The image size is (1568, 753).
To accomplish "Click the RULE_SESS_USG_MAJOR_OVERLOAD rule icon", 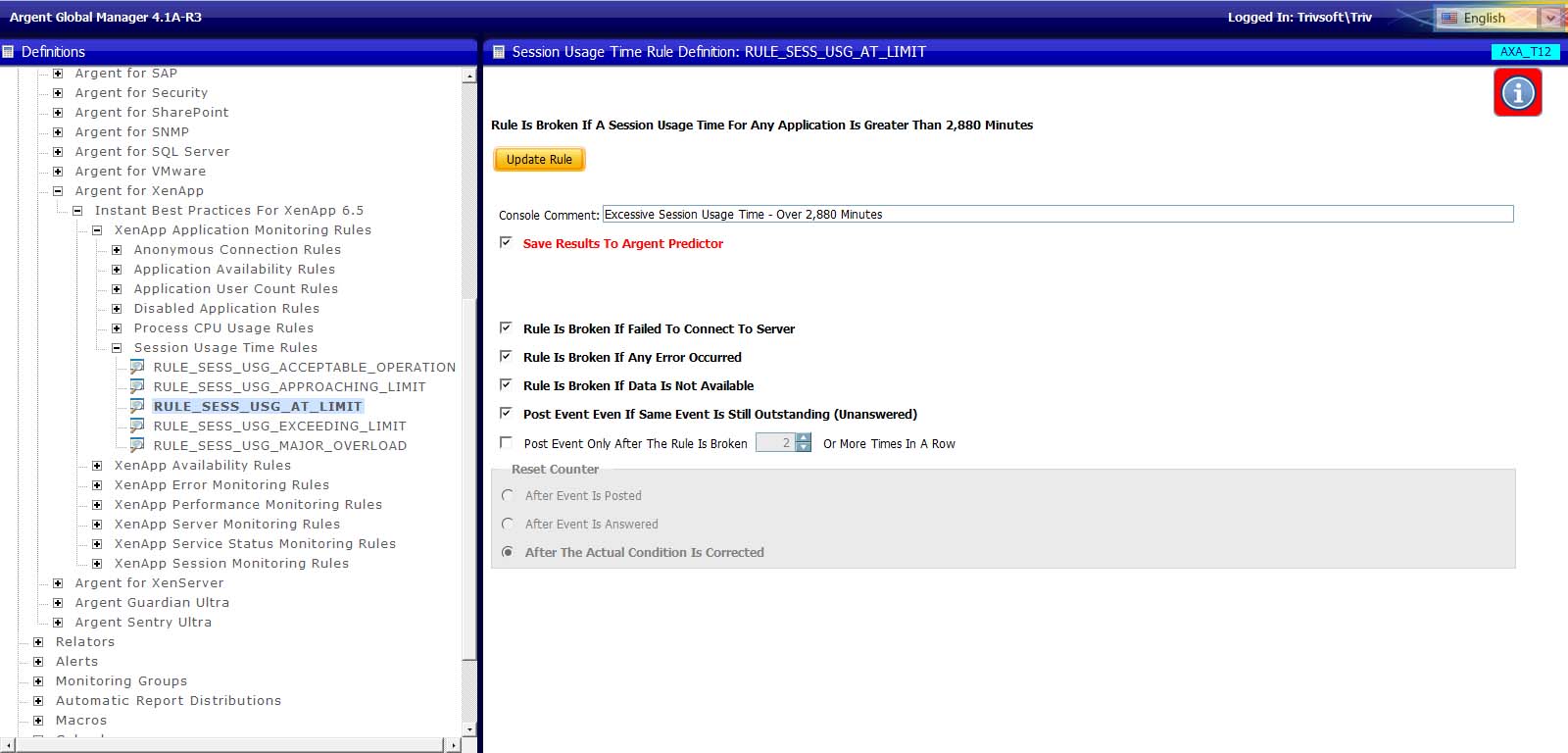I will [137, 445].
